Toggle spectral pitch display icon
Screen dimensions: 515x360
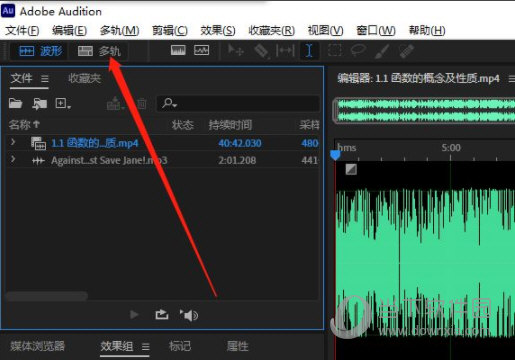(x=201, y=50)
